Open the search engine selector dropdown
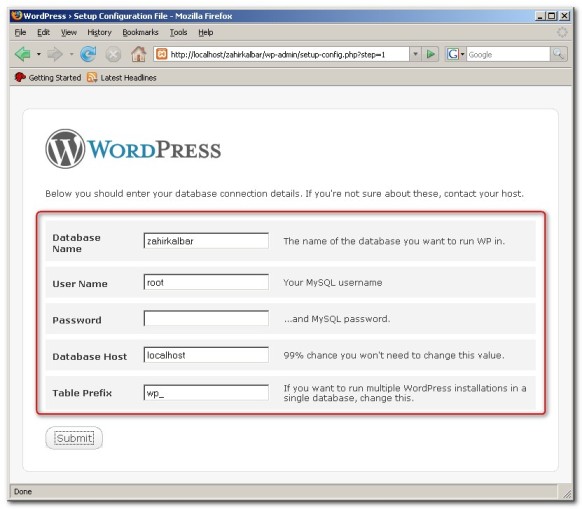582x509 pixels. 462,54
